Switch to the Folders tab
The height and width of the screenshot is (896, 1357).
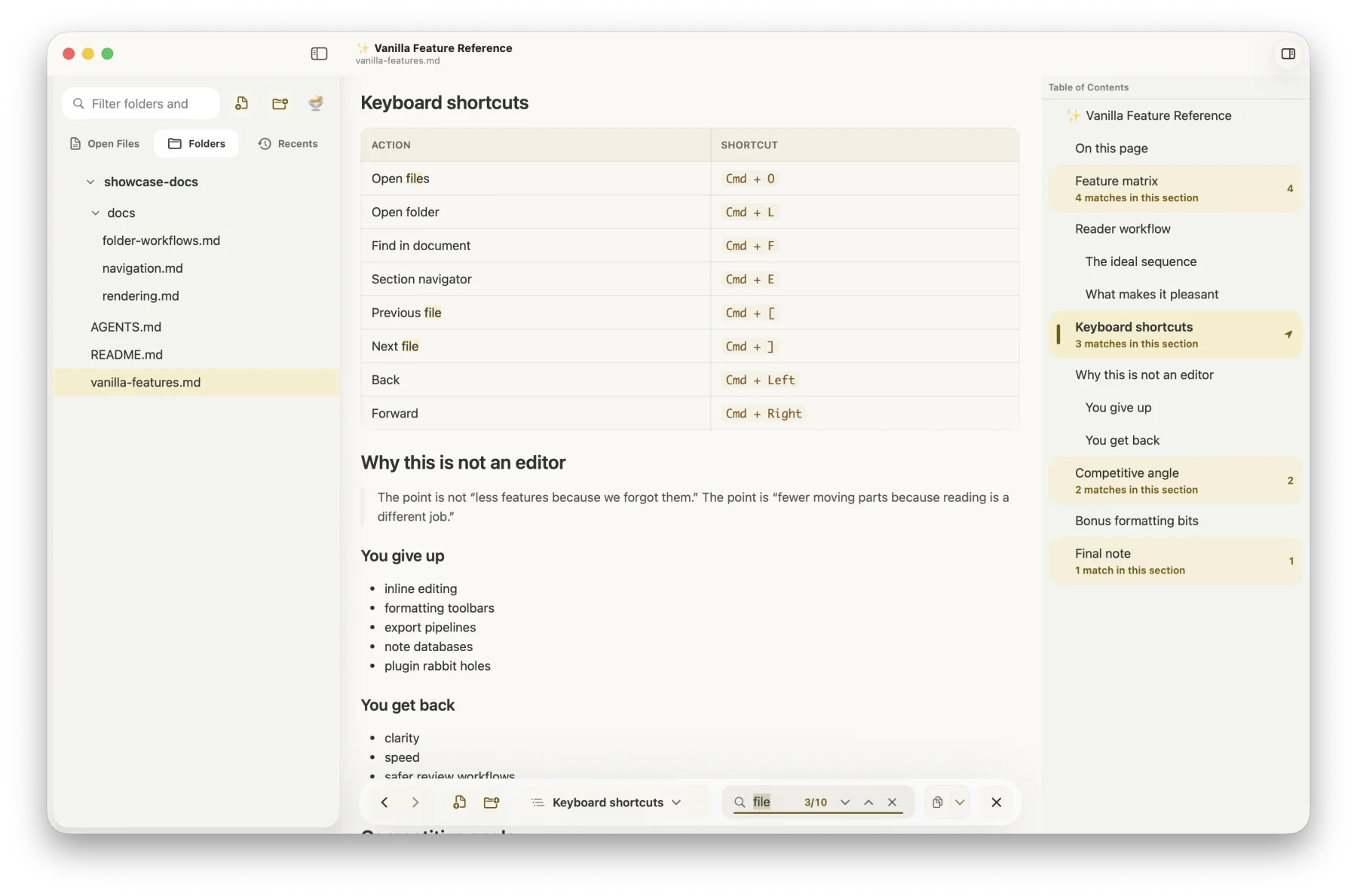pos(196,143)
